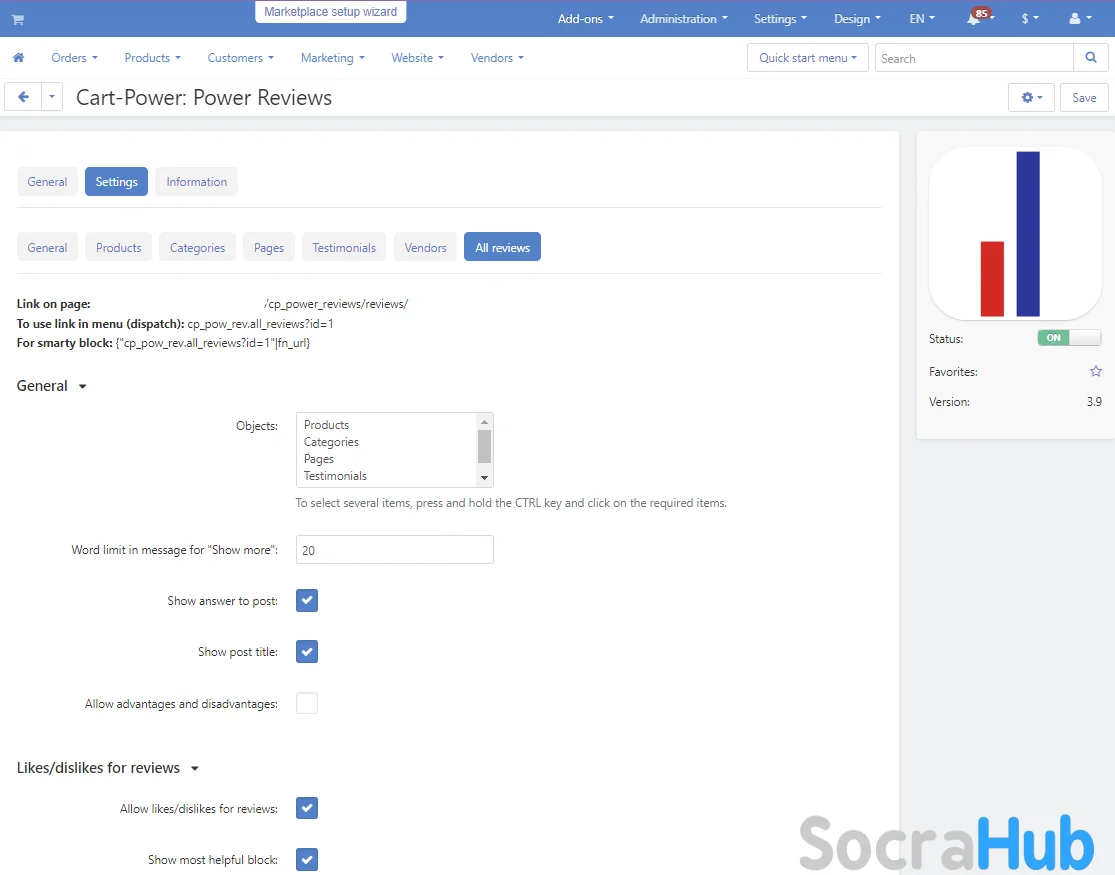Click the Save button
The image size is (1115, 875).
point(1084,97)
